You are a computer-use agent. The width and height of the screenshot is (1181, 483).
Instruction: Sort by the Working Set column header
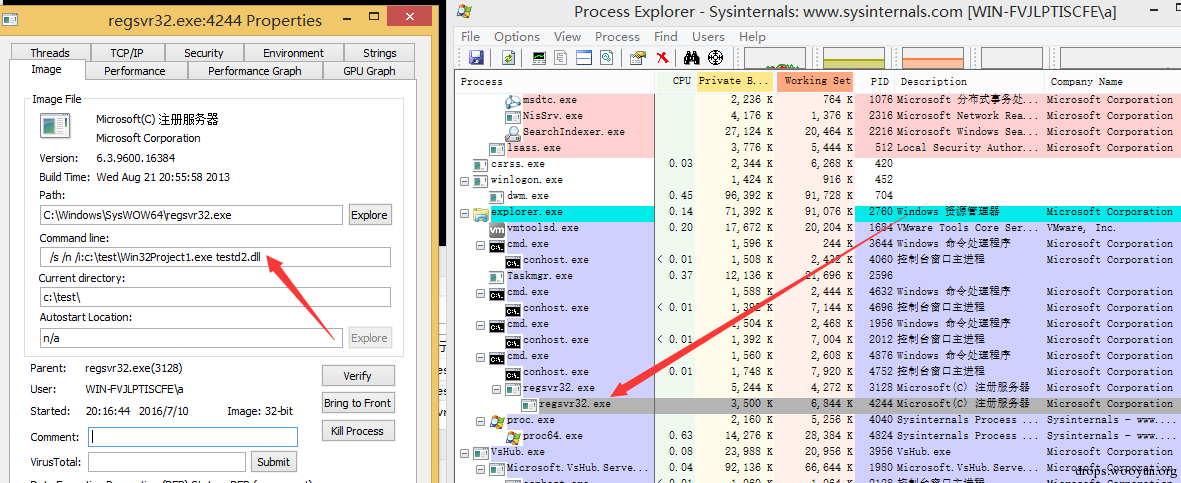pos(816,81)
